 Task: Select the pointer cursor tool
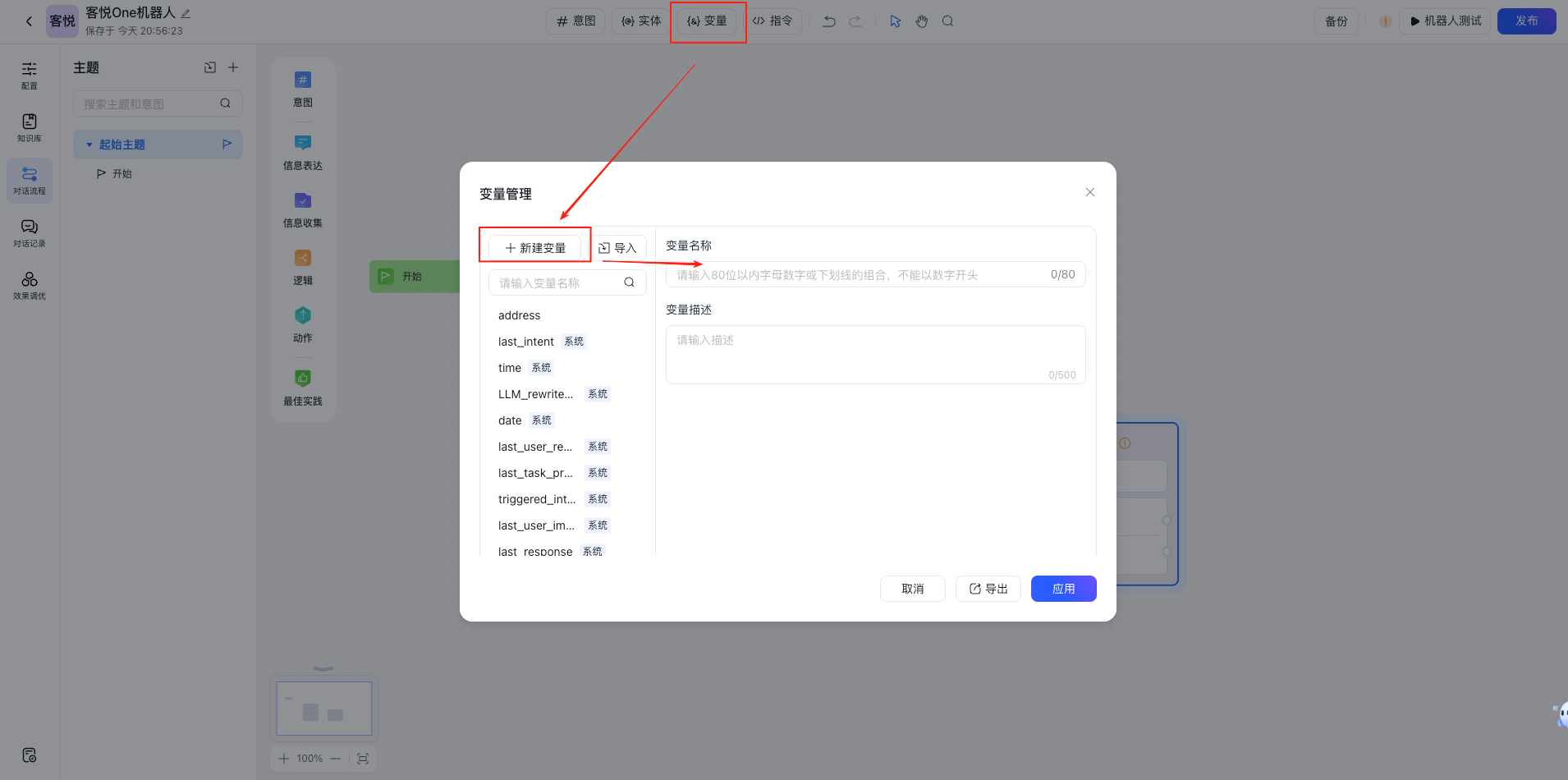coord(896,21)
